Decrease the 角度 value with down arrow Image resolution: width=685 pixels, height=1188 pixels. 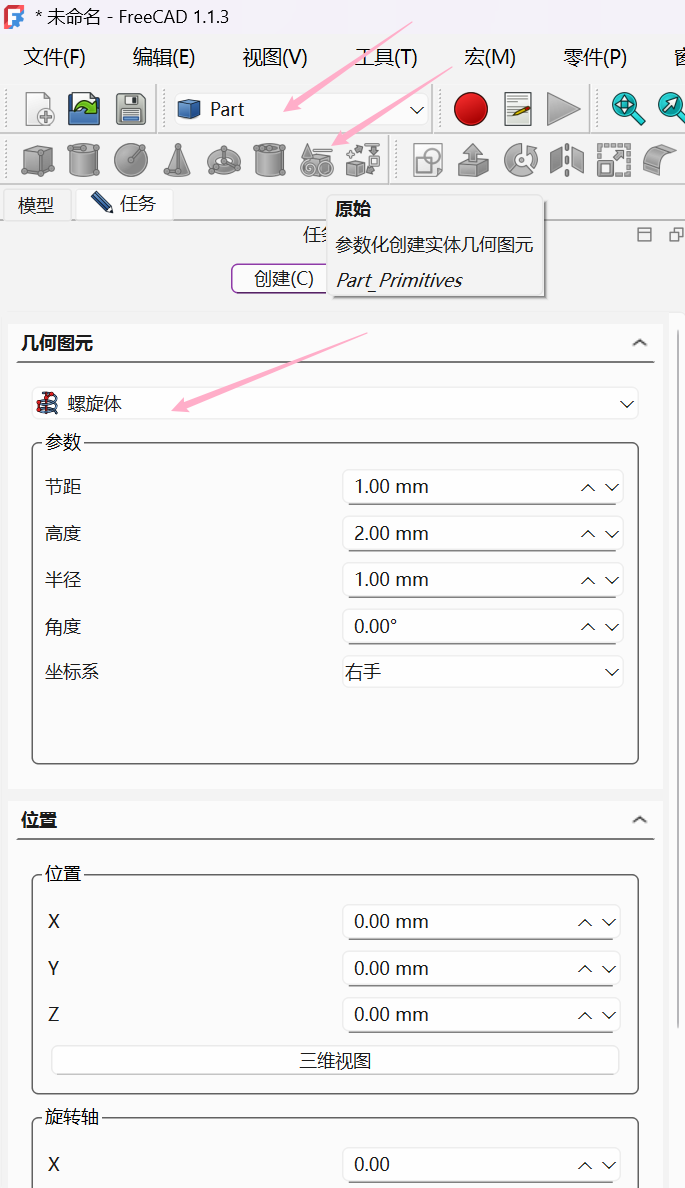(x=612, y=627)
